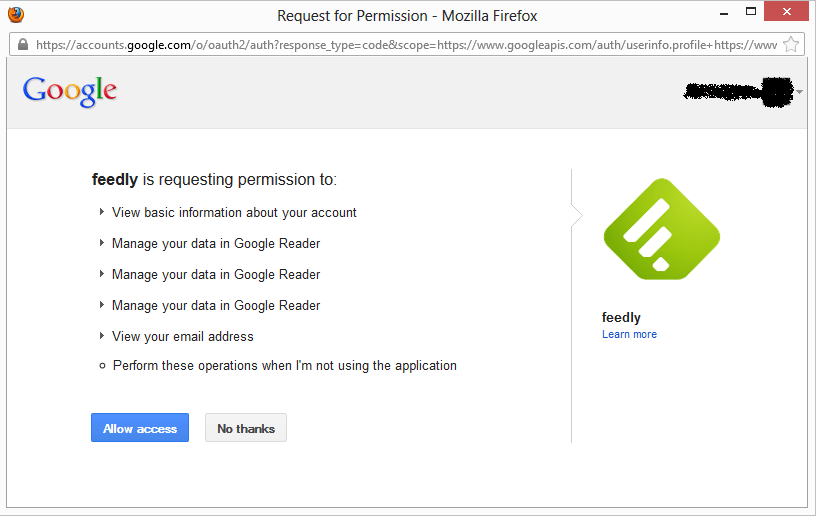Screen dimensions: 816x516
Task: Maximize the Request for Permission window
Action: (750, 11)
